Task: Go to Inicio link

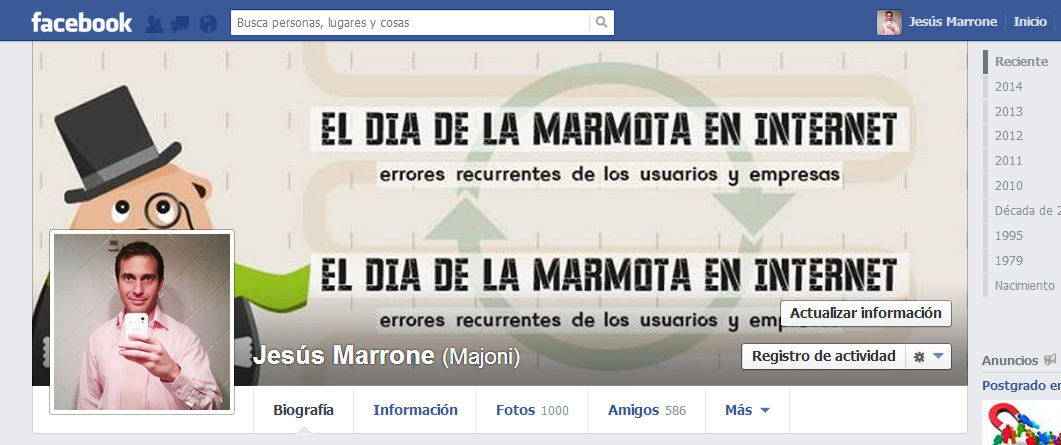Action: (1030, 22)
